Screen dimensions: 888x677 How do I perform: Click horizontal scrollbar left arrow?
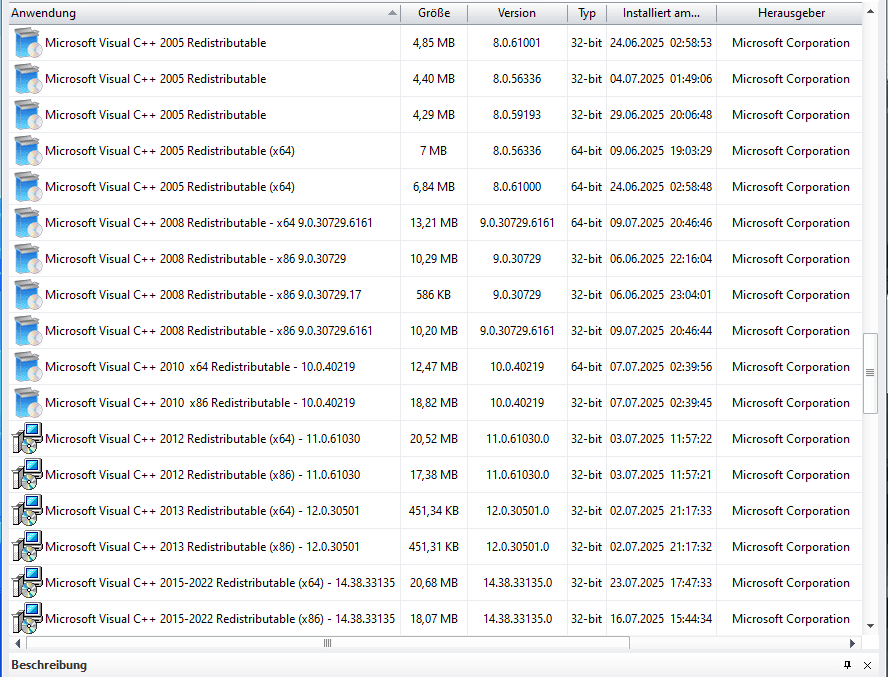(18, 643)
